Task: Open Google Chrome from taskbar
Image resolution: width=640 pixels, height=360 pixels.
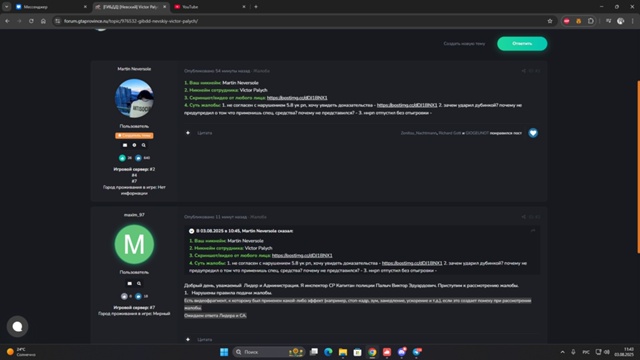Action: 372,352
